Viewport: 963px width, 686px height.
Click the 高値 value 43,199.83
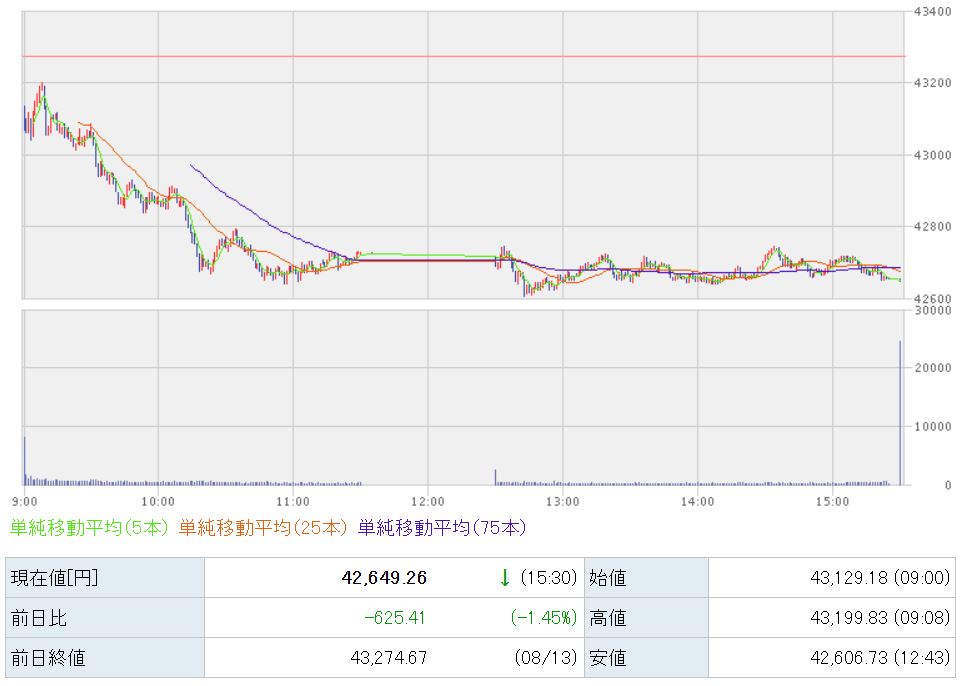pos(849,617)
